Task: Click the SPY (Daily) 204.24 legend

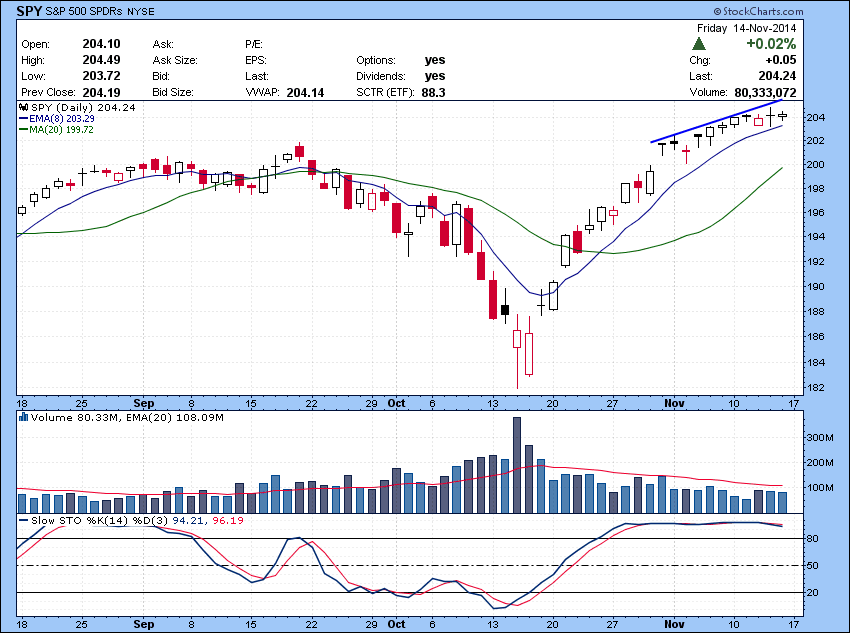Action: [83, 107]
